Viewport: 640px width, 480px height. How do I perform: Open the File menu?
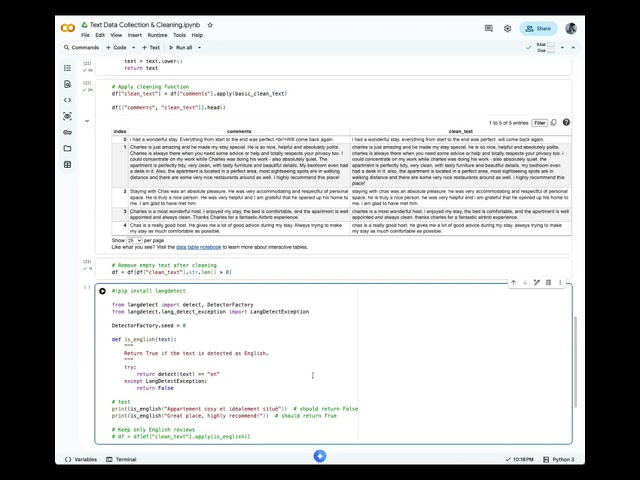point(85,35)
